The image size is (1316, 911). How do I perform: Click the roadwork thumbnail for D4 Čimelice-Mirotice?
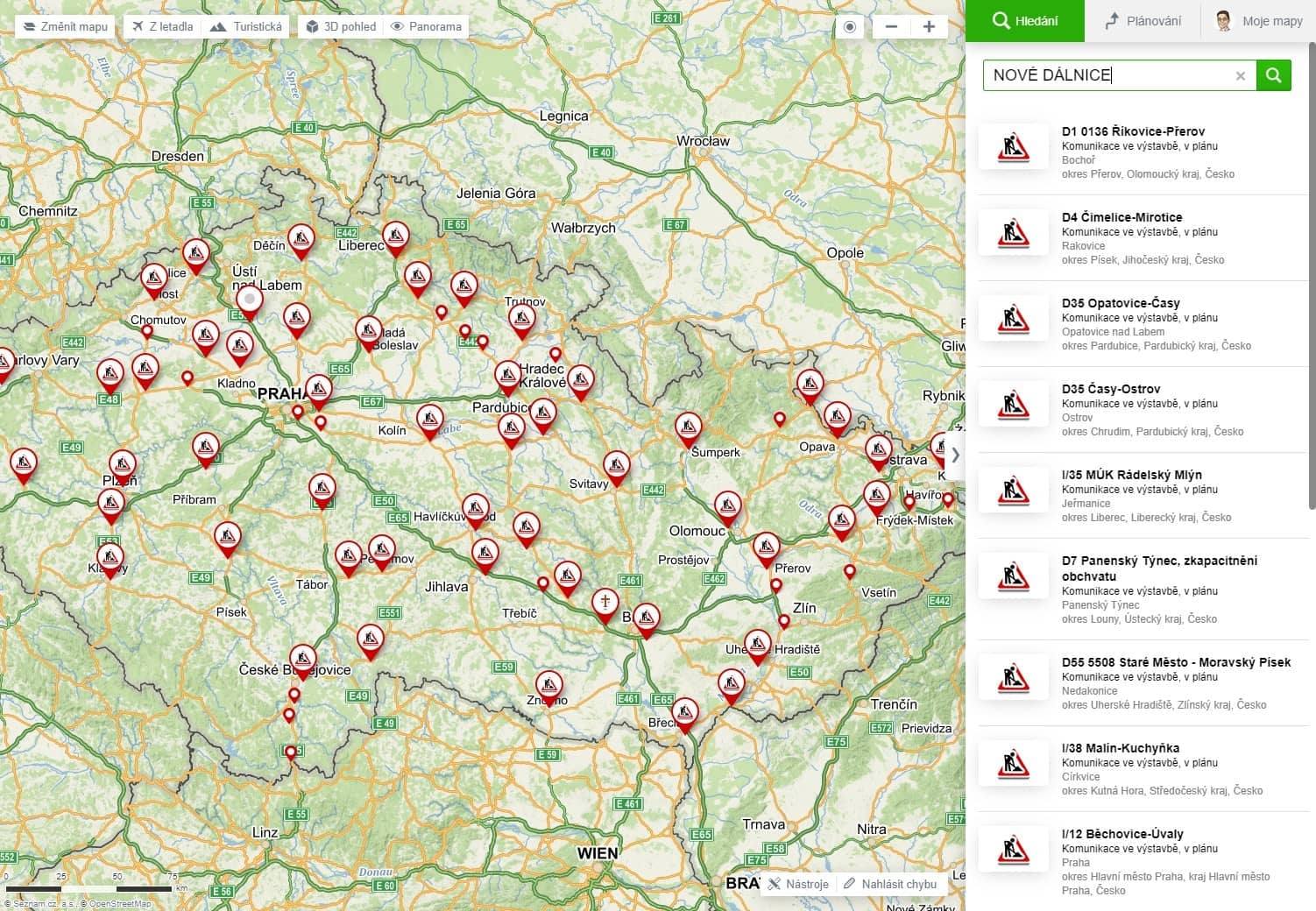coord(1014,232)
